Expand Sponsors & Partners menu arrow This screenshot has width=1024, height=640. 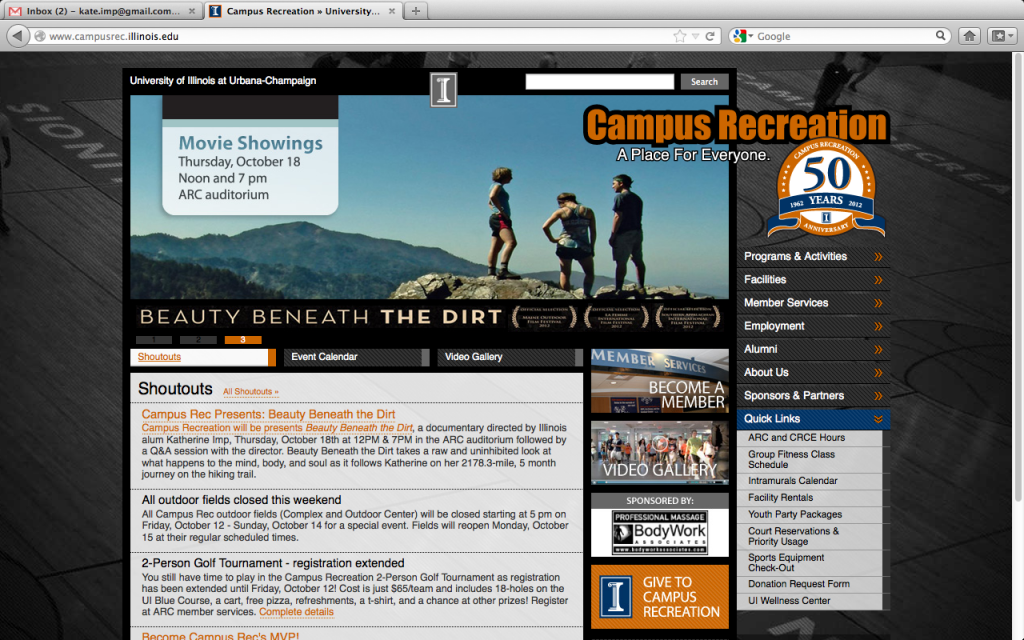[878, 396]
